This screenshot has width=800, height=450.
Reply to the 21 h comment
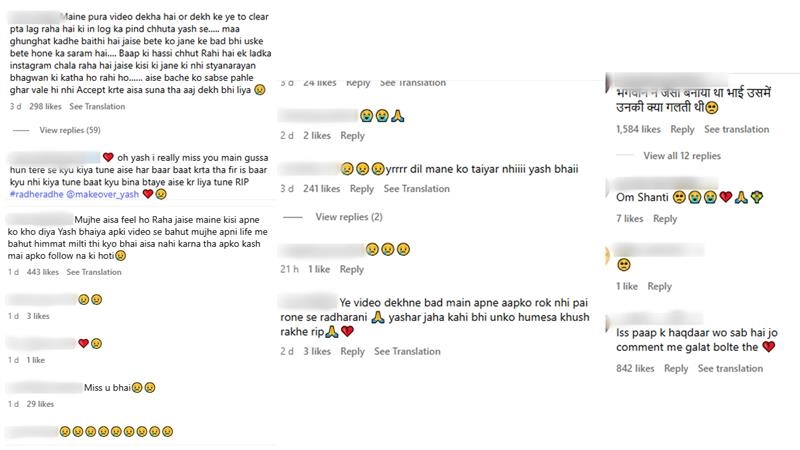pos(352,269)
